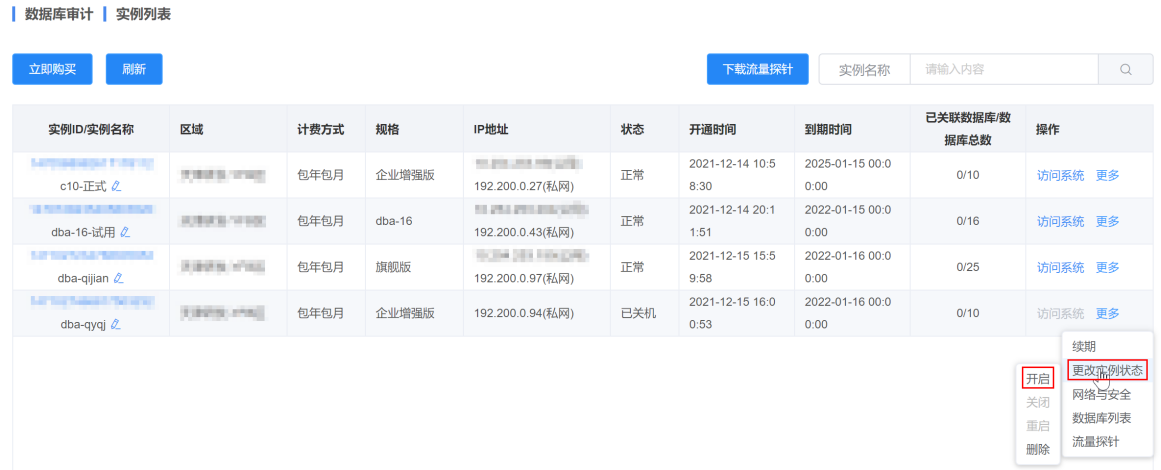Image resolution: width=1161 pixels, height=470 pixels.
Task: Click the 数据库审计 breadcrumb title
Action: click(x=59, y=13)
